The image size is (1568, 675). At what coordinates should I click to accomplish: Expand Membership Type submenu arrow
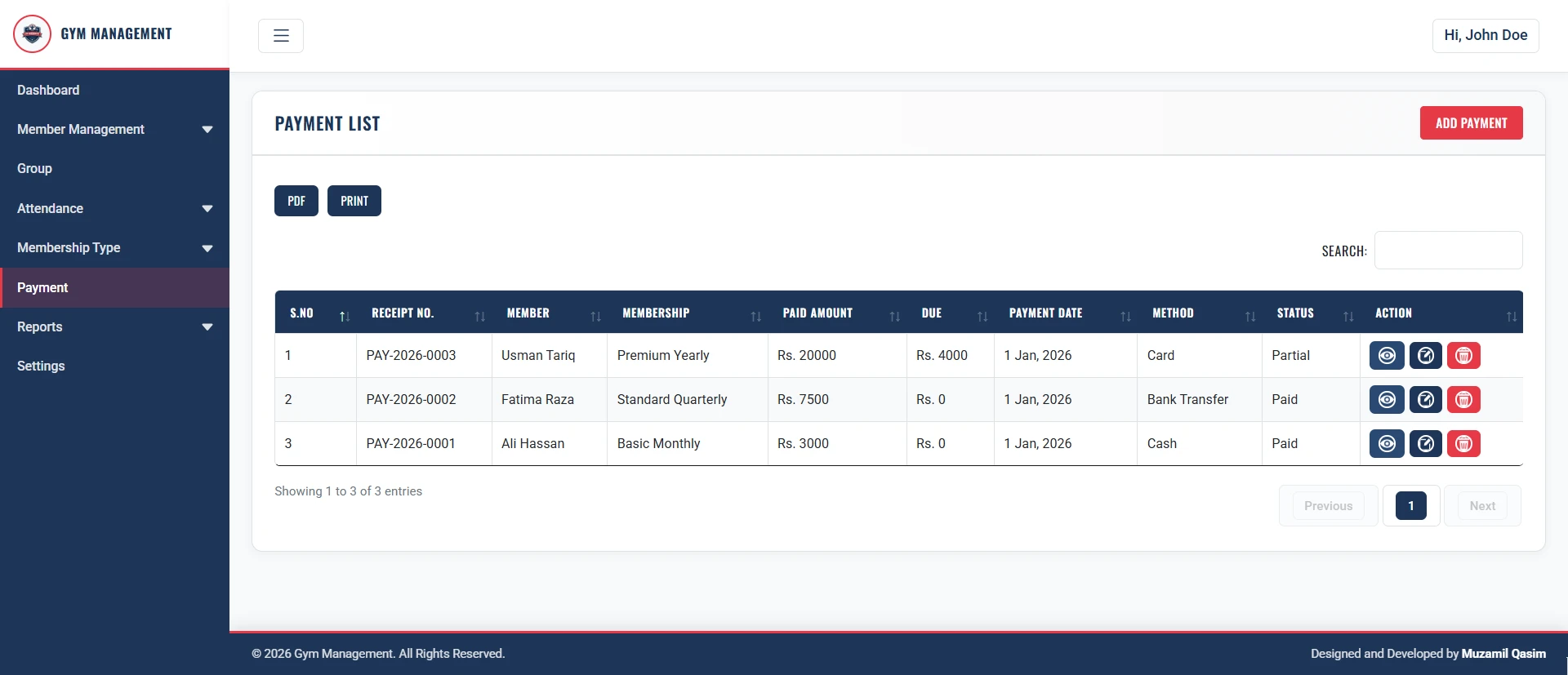(207, 248)
